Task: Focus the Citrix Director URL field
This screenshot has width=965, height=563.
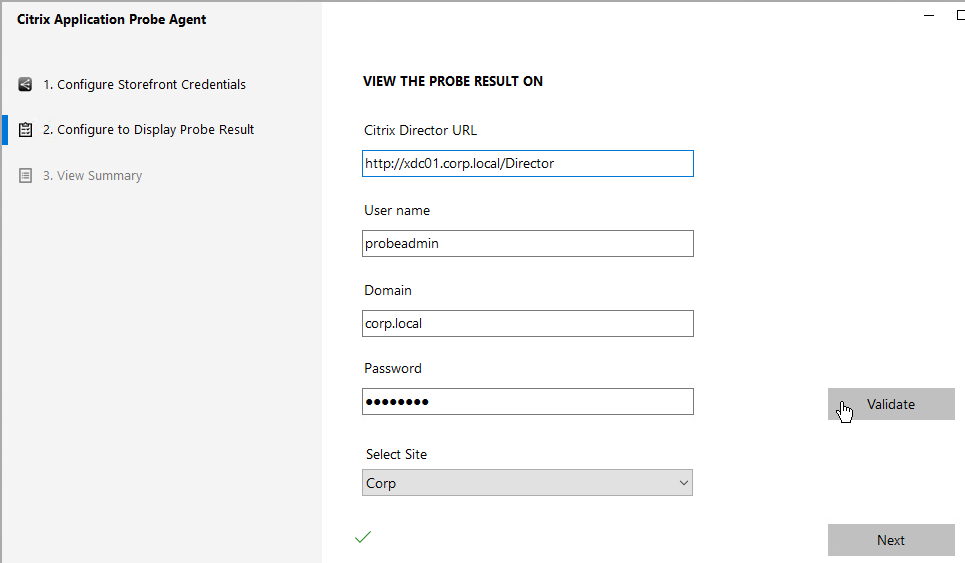Action: 527,164
